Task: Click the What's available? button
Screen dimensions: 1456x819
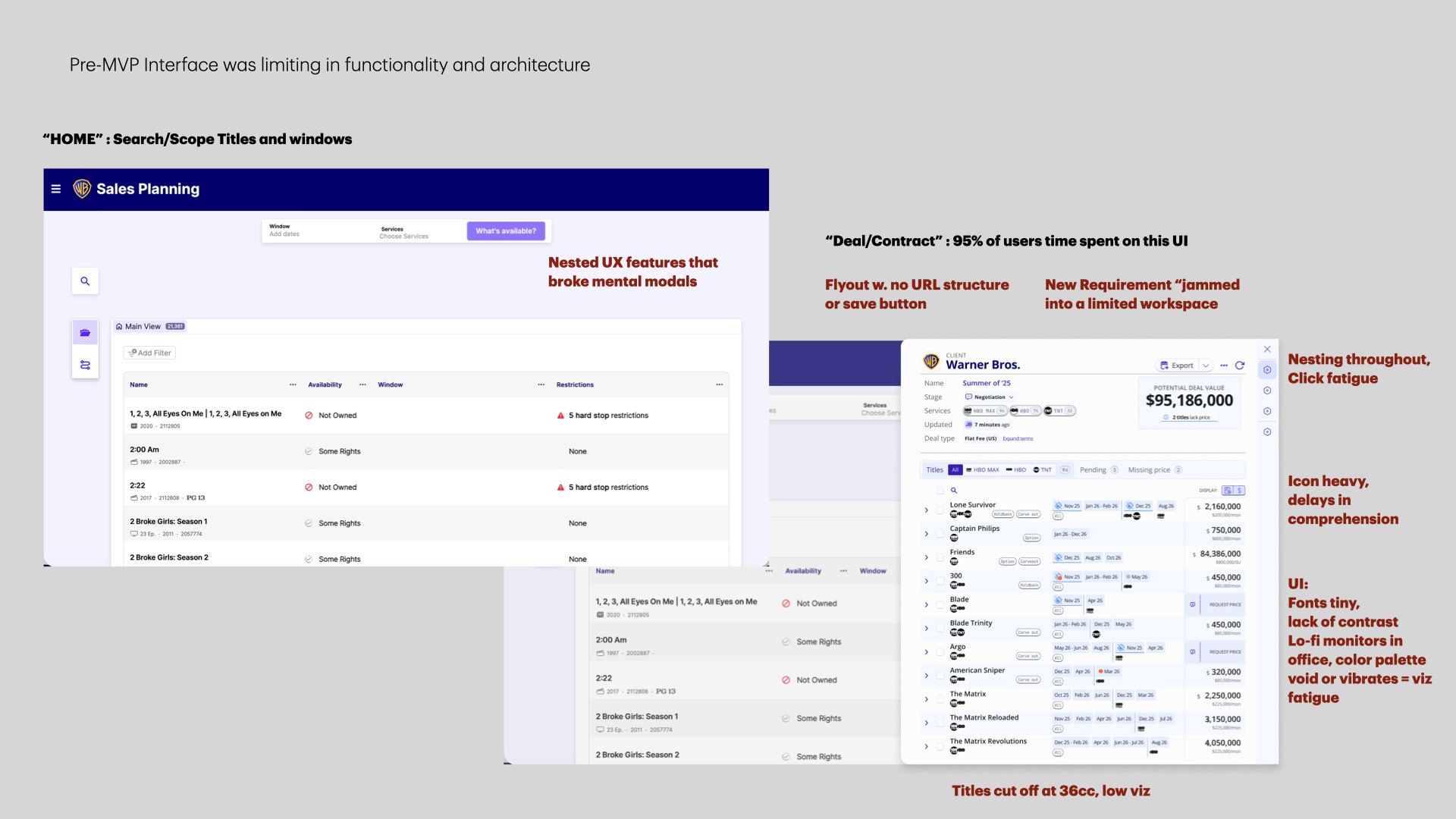Action: (506, 231)
